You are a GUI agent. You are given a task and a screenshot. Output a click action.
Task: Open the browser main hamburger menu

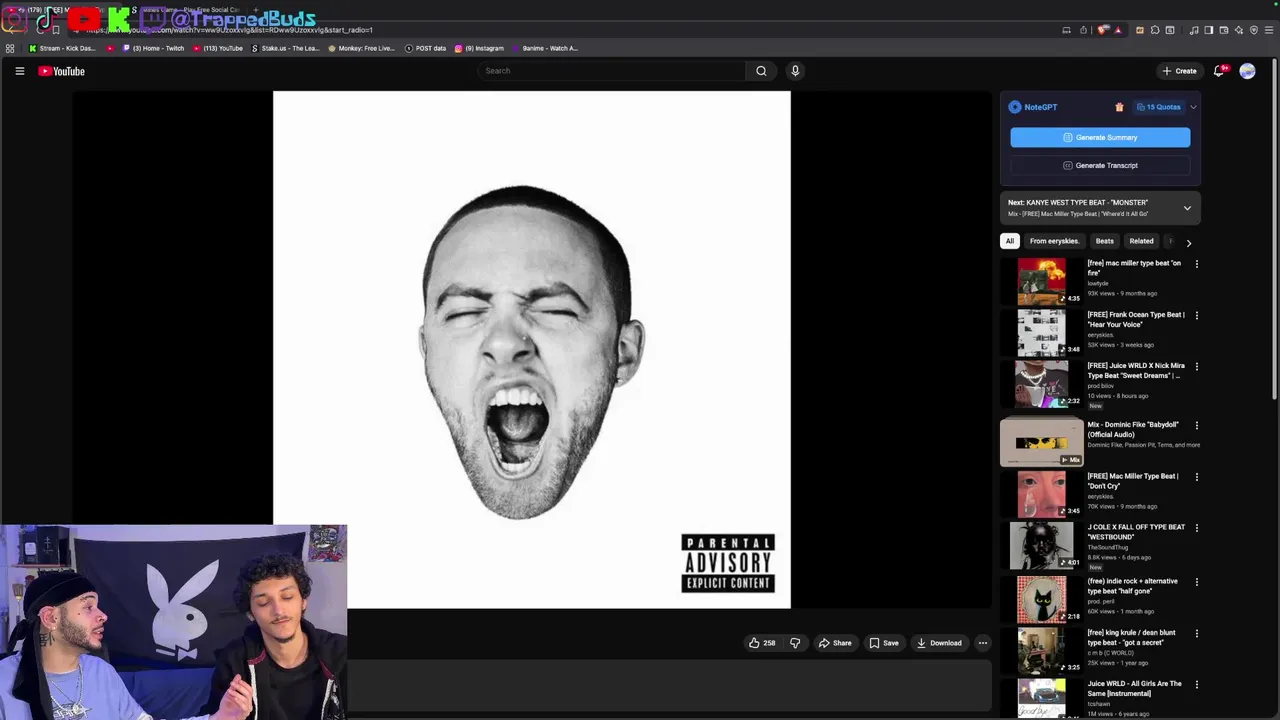point(1269,30)
